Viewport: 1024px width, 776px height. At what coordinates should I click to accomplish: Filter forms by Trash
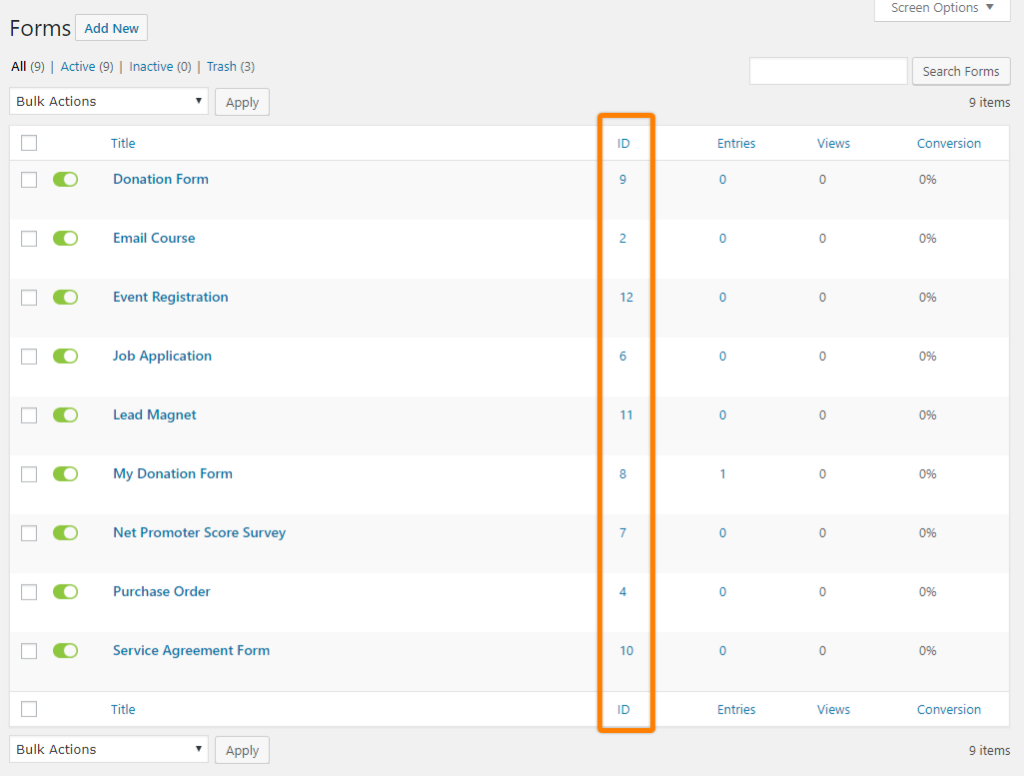(x=220, y=66)
